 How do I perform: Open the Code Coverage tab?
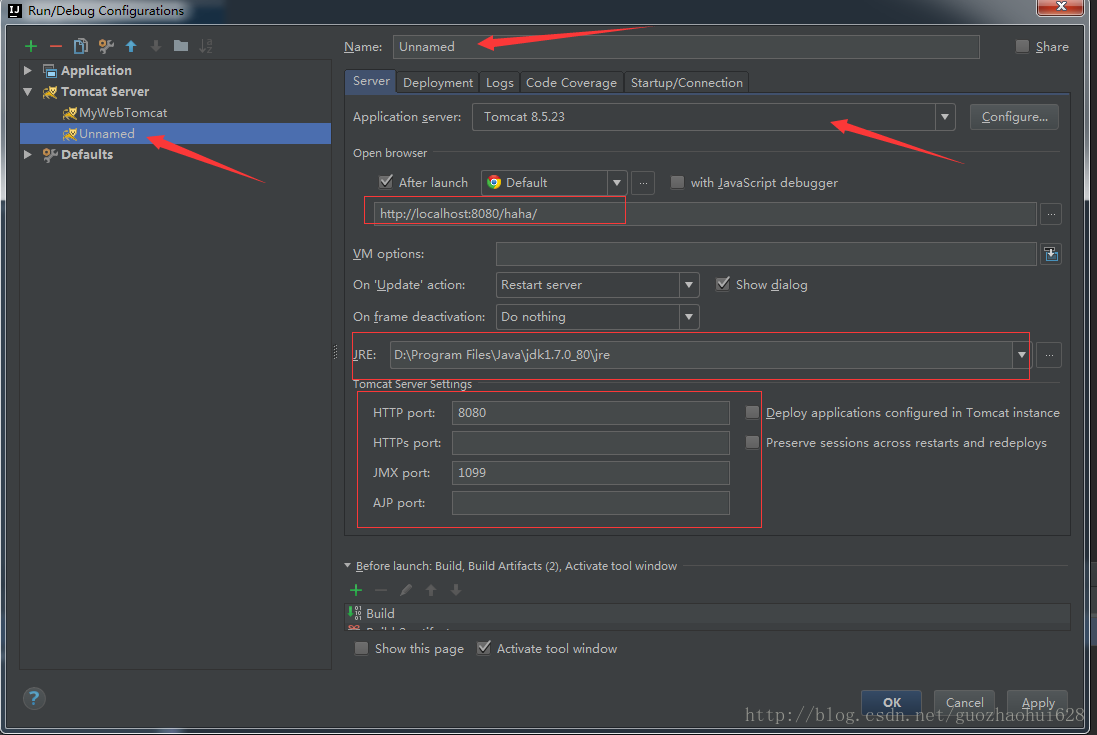pyautogui.click(x=571, y=83)
